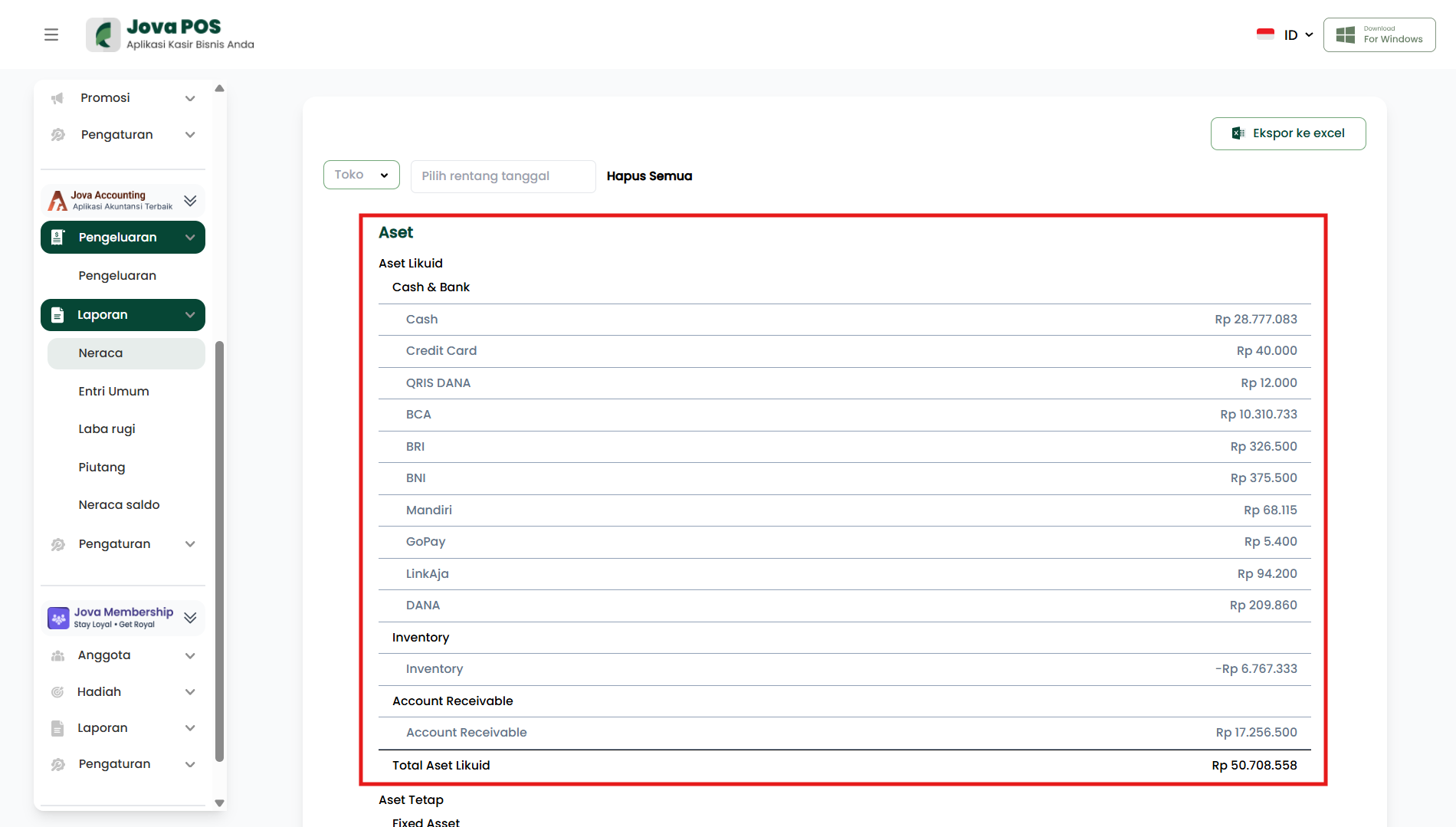Image resolution: width=1456 pixels, height=827 pixels.
Task: Open the Toko dropdown filter
Action: tap(361, 175)
